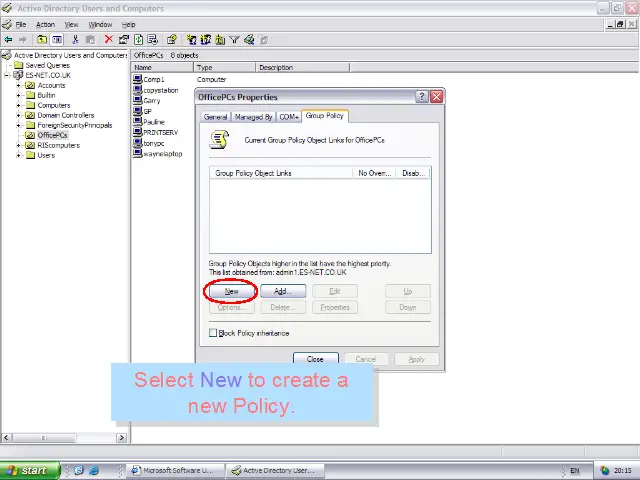
Task: Select the PRINTSERV computer icon
Action: click(138, 132)
